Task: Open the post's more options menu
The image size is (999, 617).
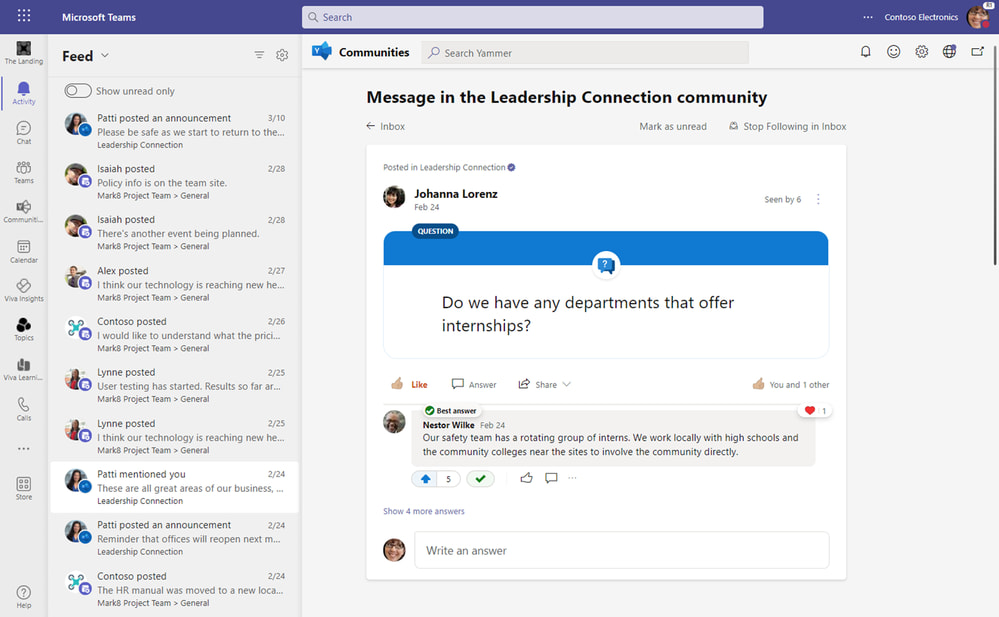Action: (x=818, y=199)
